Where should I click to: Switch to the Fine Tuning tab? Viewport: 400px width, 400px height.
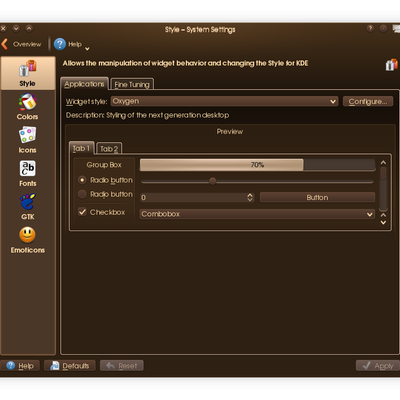point(132,84)
